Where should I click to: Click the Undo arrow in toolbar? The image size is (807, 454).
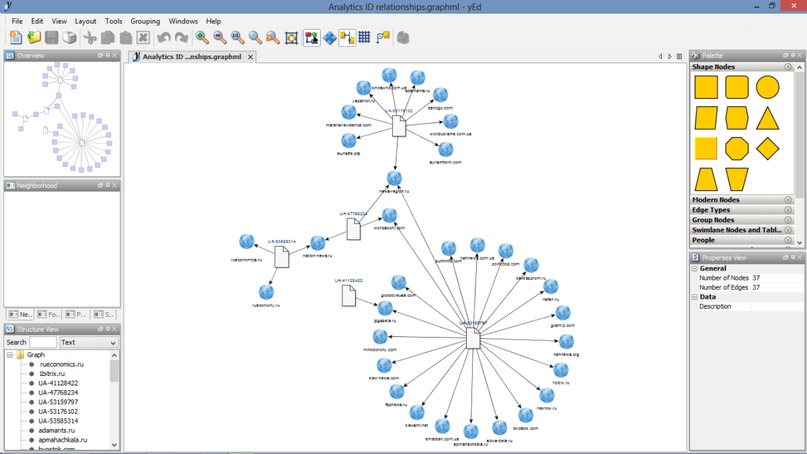tap(164, 38)
